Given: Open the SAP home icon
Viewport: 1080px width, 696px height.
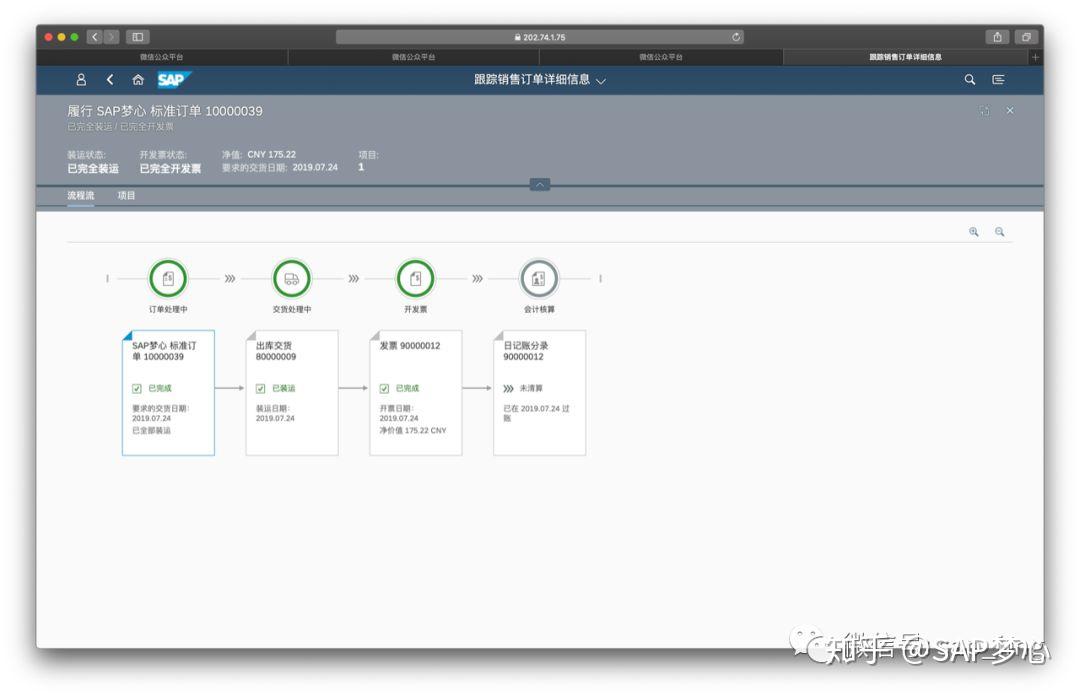Looking at the screenshot, I should click(138, 80).
